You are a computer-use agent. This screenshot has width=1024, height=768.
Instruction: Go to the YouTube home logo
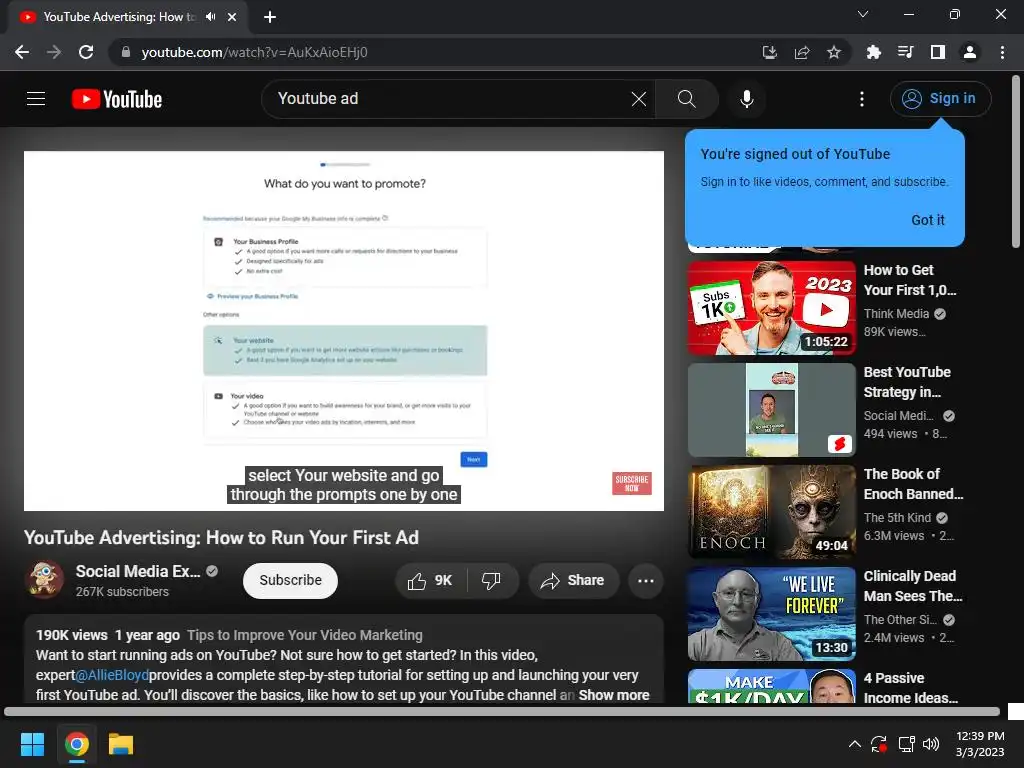(117, 99)
